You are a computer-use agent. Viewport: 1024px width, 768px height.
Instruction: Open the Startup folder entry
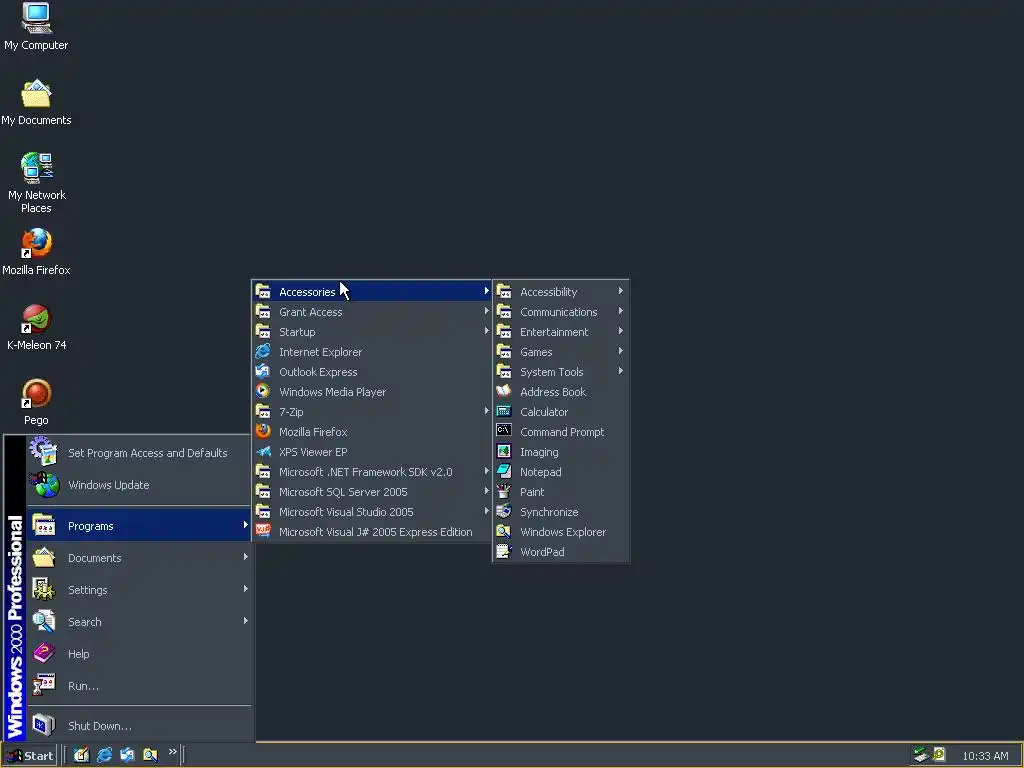[x=372, y=332]
